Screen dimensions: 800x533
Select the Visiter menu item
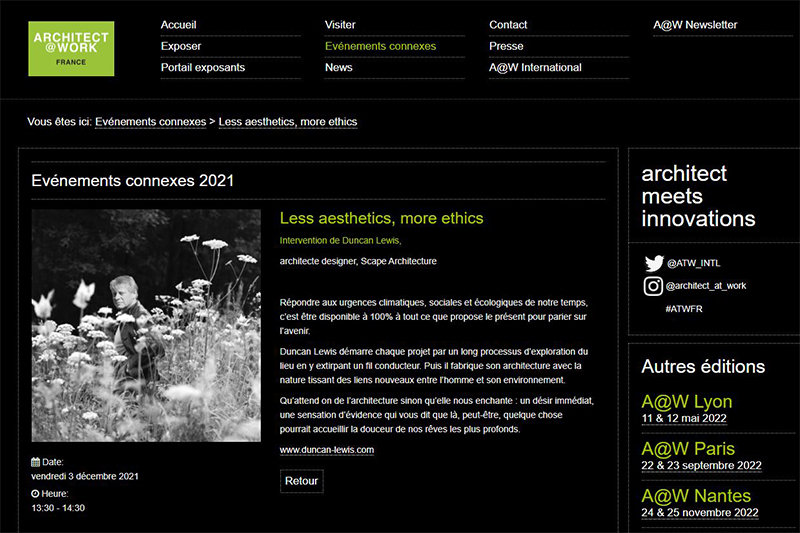(x=340, y=24)
